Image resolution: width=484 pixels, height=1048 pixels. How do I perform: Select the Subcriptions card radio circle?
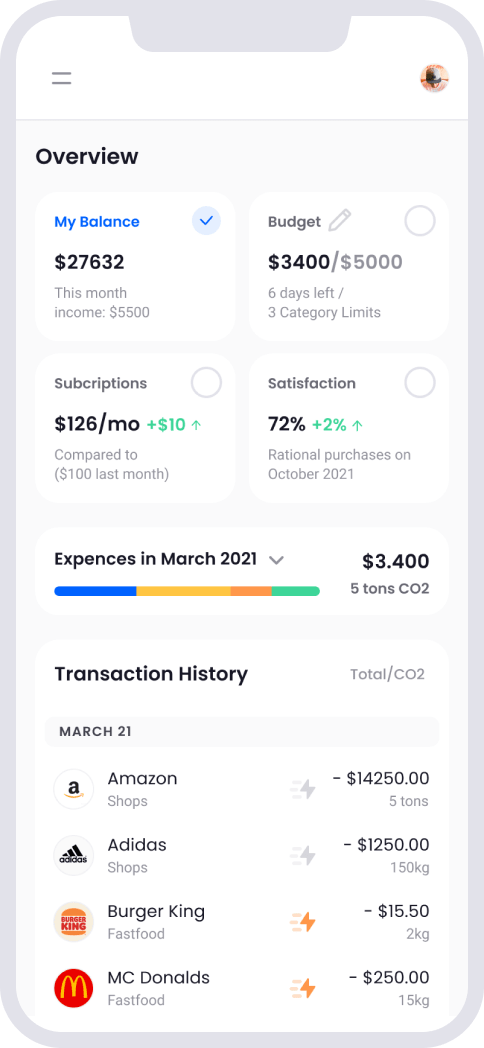pyautogui.click(x=207, y=383)
